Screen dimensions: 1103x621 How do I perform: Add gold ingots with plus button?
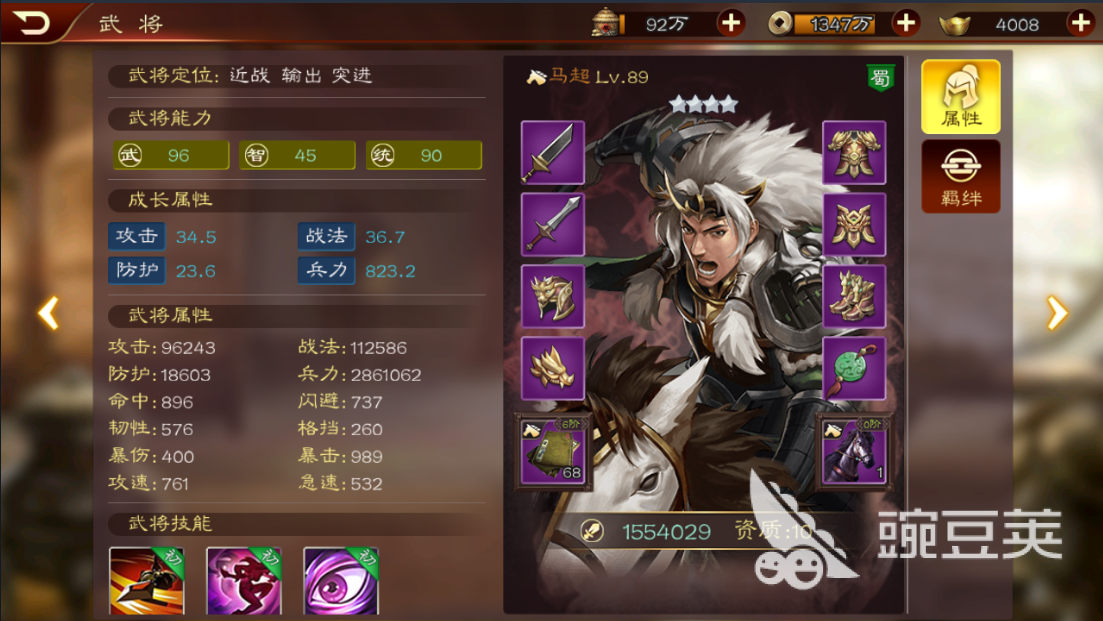[x=1080, y=23]
